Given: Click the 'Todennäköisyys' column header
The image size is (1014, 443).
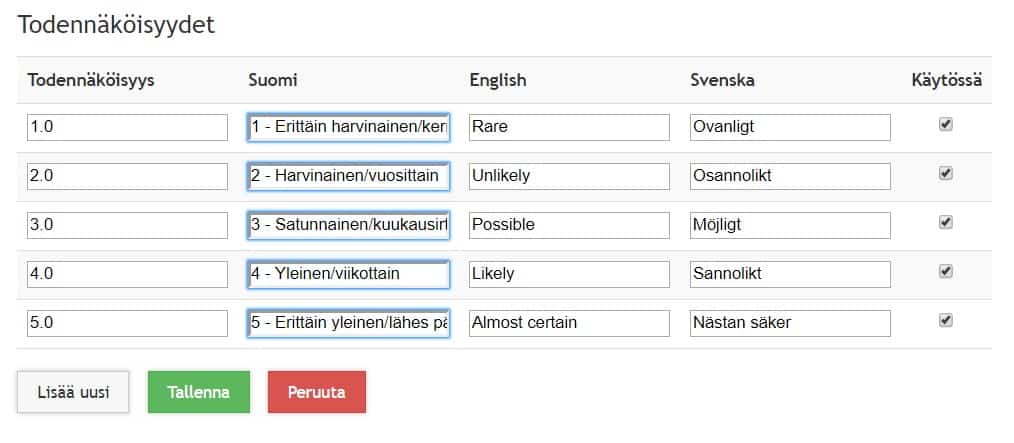Looking at the screenshot, I should [91, 80].
